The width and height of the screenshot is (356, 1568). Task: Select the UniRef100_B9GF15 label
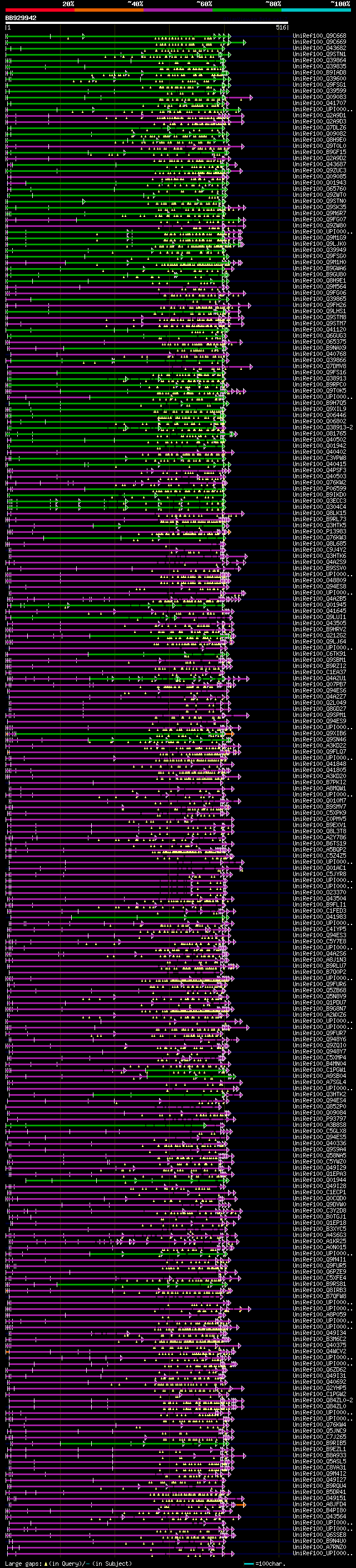pyautogui.click(x=319, y=152)
